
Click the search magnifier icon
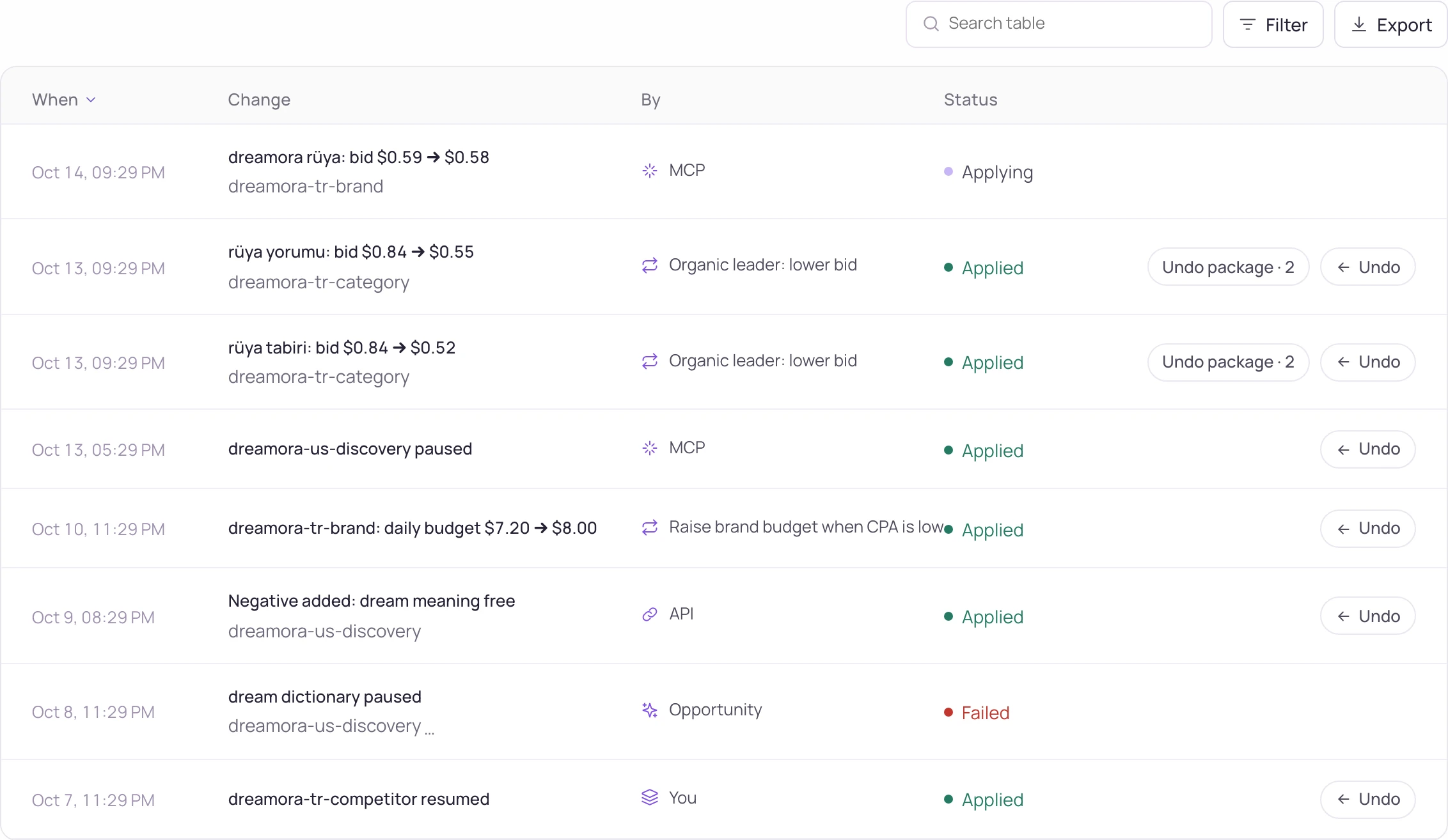click(931, 24)
